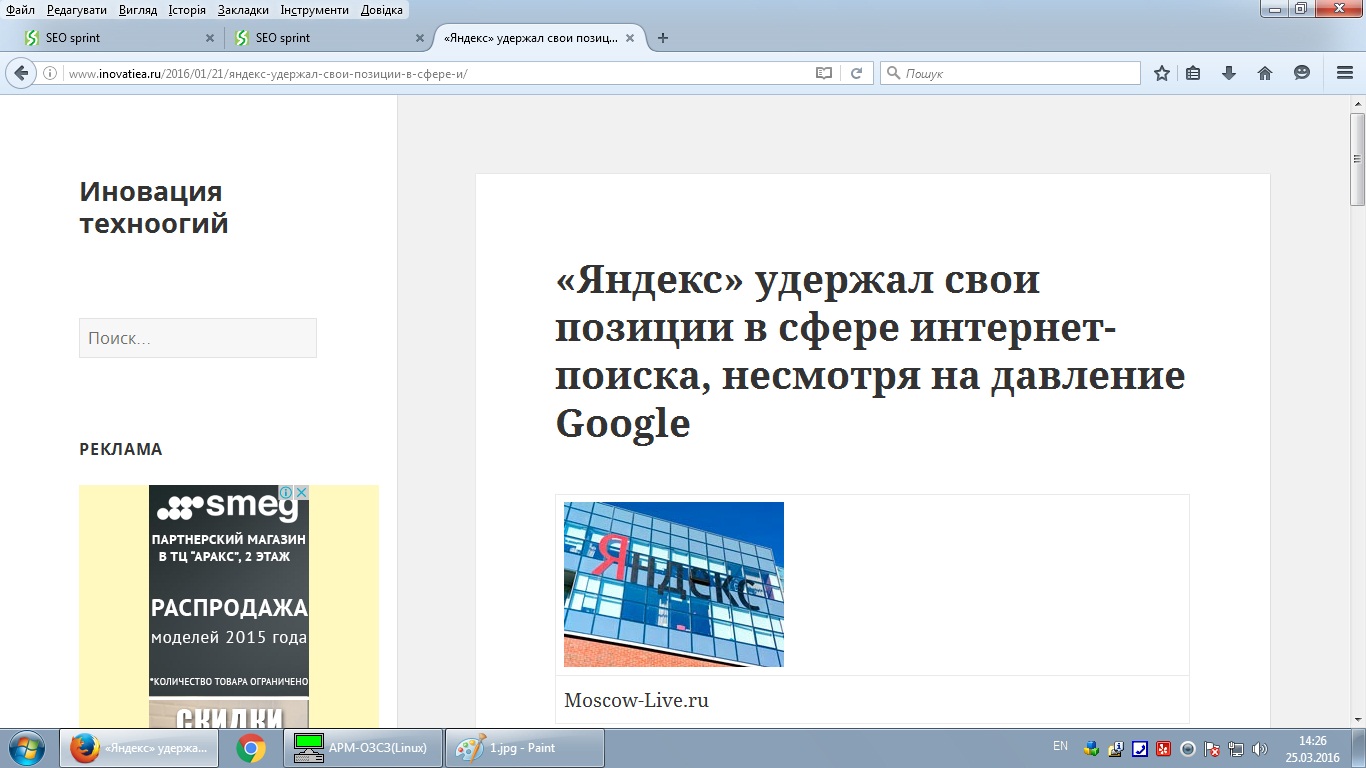The width and height of the screenshot is (1366, 768).
Task: Open the Довідка menu
Action: [x=381, y=10]
